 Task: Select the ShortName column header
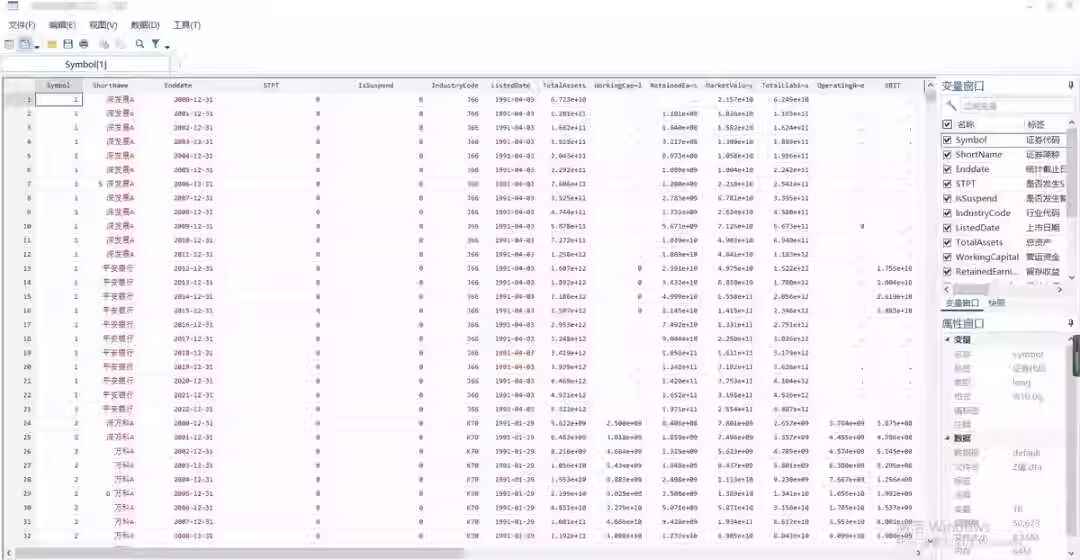(110, 85)
